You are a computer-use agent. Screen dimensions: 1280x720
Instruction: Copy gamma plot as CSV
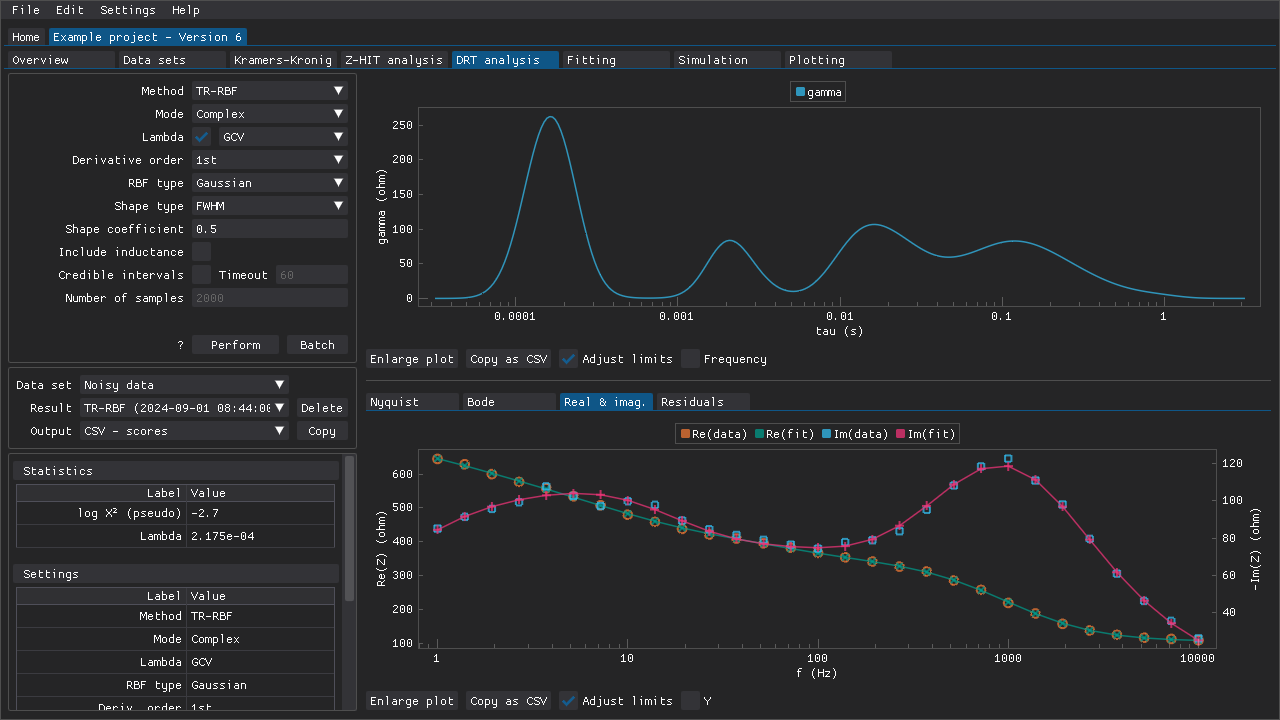pos(509,359)
